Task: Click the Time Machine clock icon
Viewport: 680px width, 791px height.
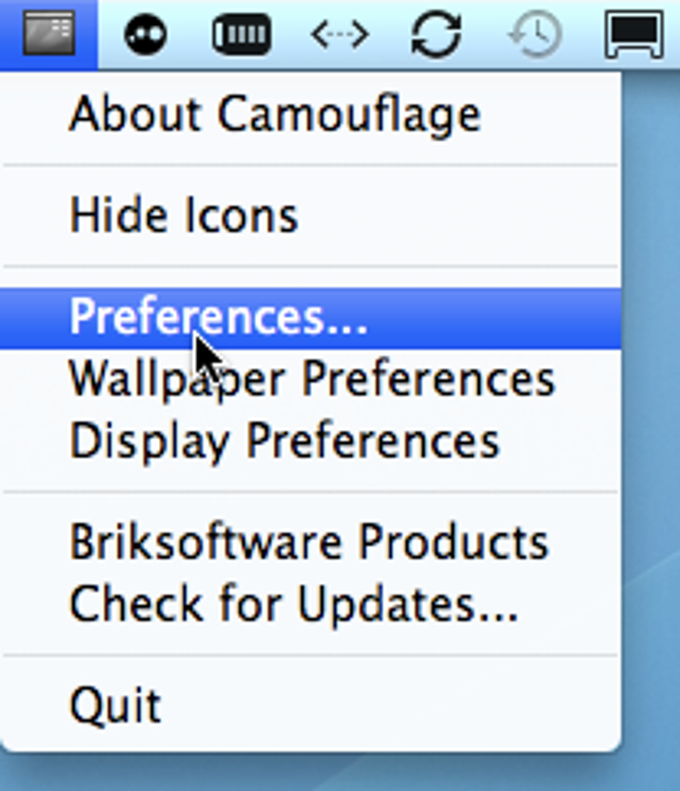Action: [535, 35]
